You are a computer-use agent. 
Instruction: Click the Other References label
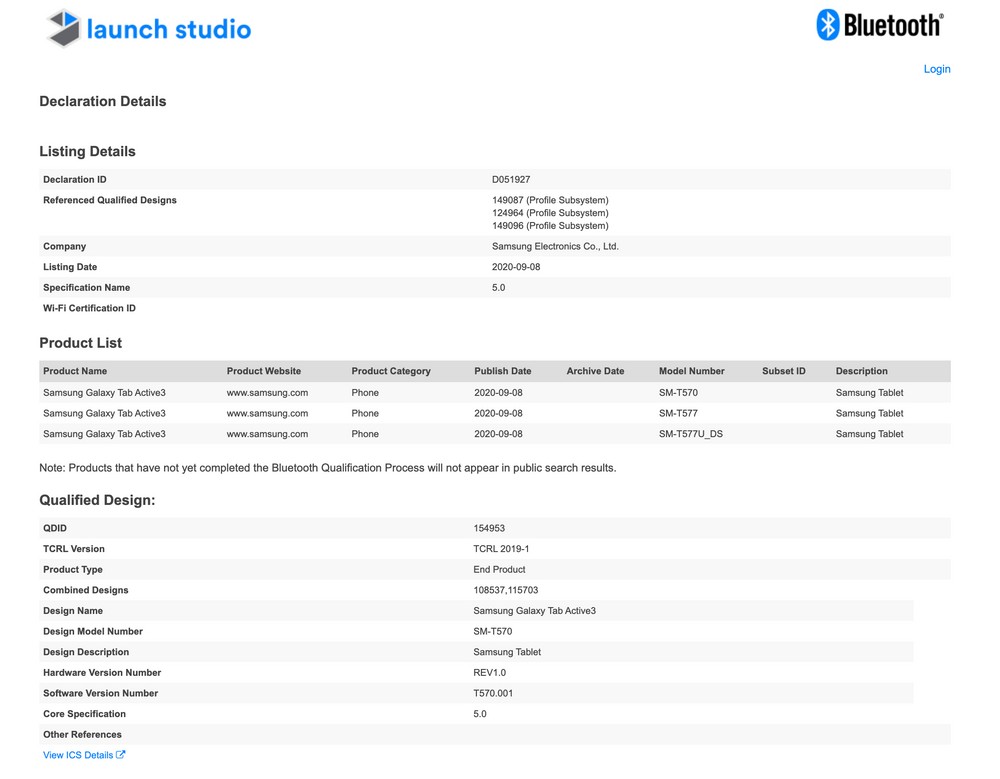tap(82, 734)
